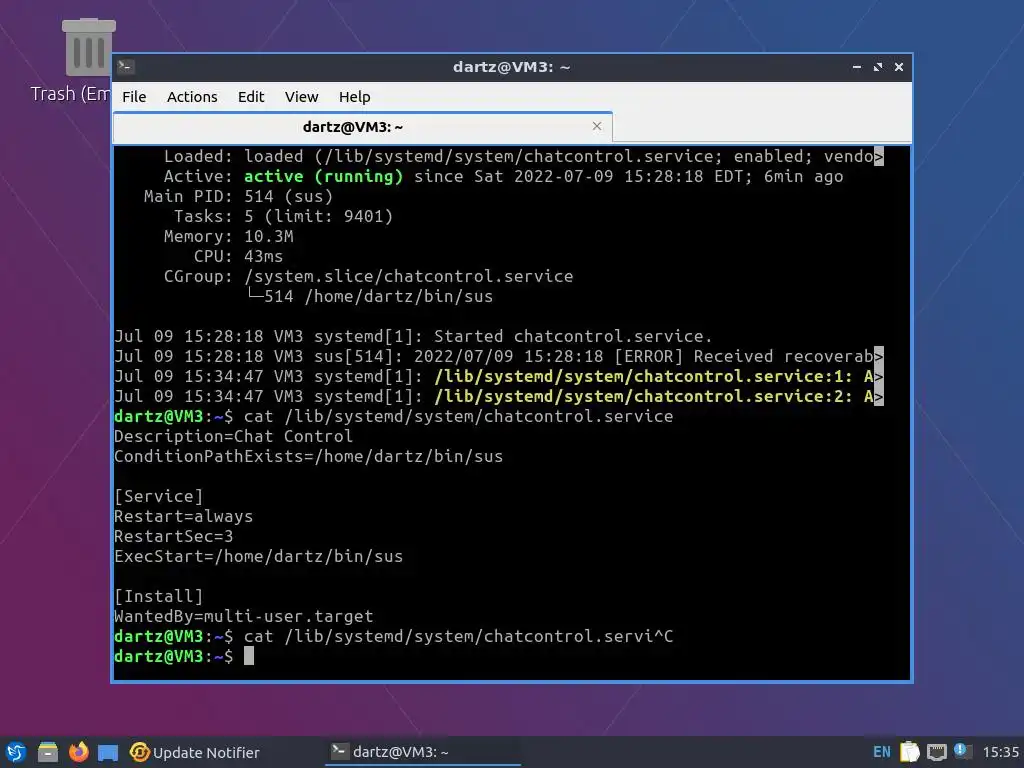Maximize the terminal window
This screenshot has width=1024, height=768.
[x=878, y=67]
